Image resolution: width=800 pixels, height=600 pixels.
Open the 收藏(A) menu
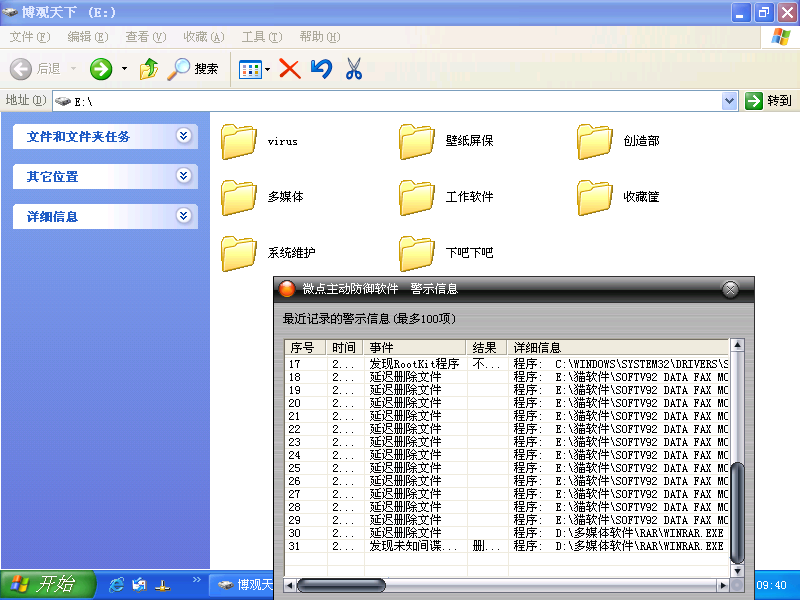pos(204,37)
